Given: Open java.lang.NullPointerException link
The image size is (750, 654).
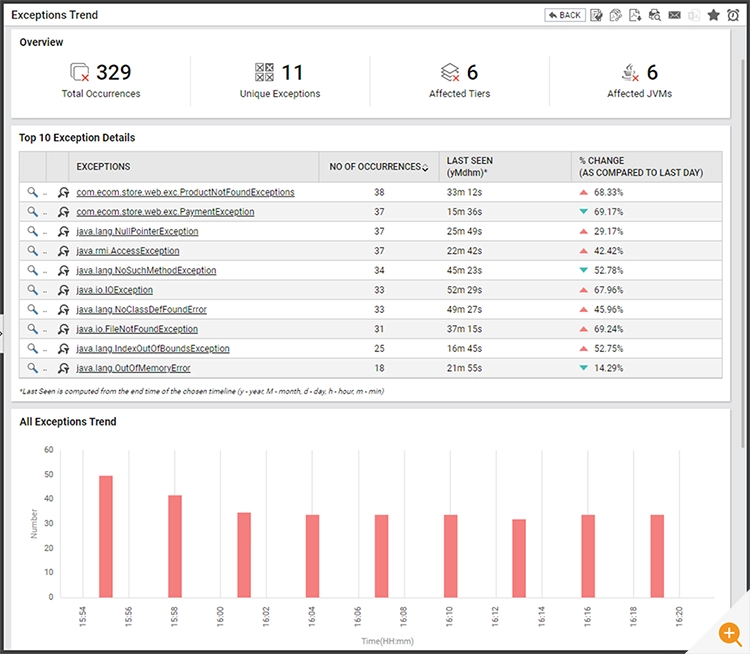Looking at the screenshot, I should [x=137, y=232].
